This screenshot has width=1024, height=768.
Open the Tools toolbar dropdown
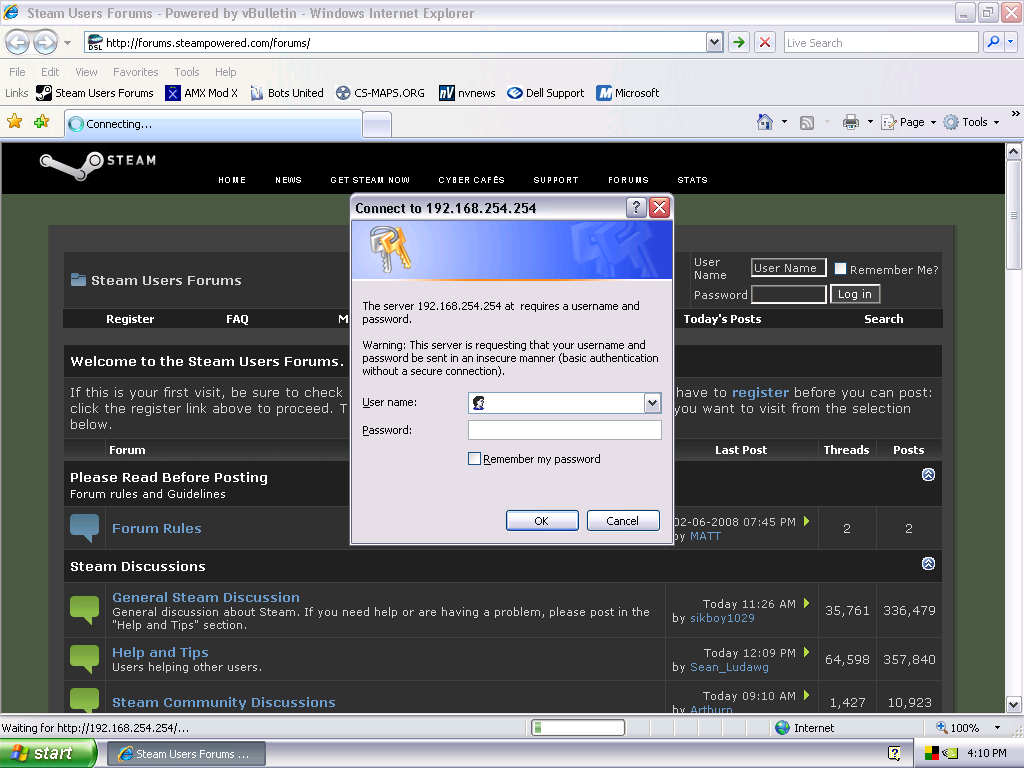click(x=972, y=122)
